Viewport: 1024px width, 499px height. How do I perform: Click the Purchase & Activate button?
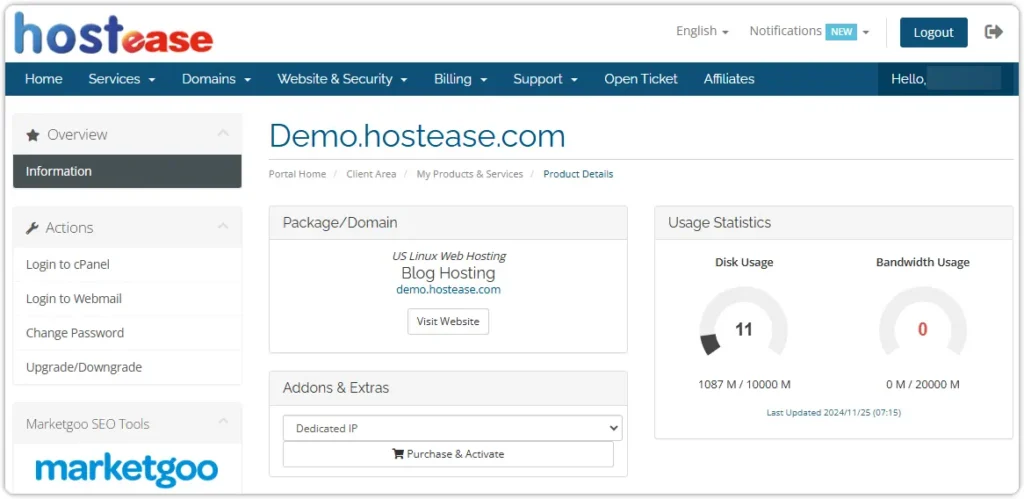click(x=448, y=454)
